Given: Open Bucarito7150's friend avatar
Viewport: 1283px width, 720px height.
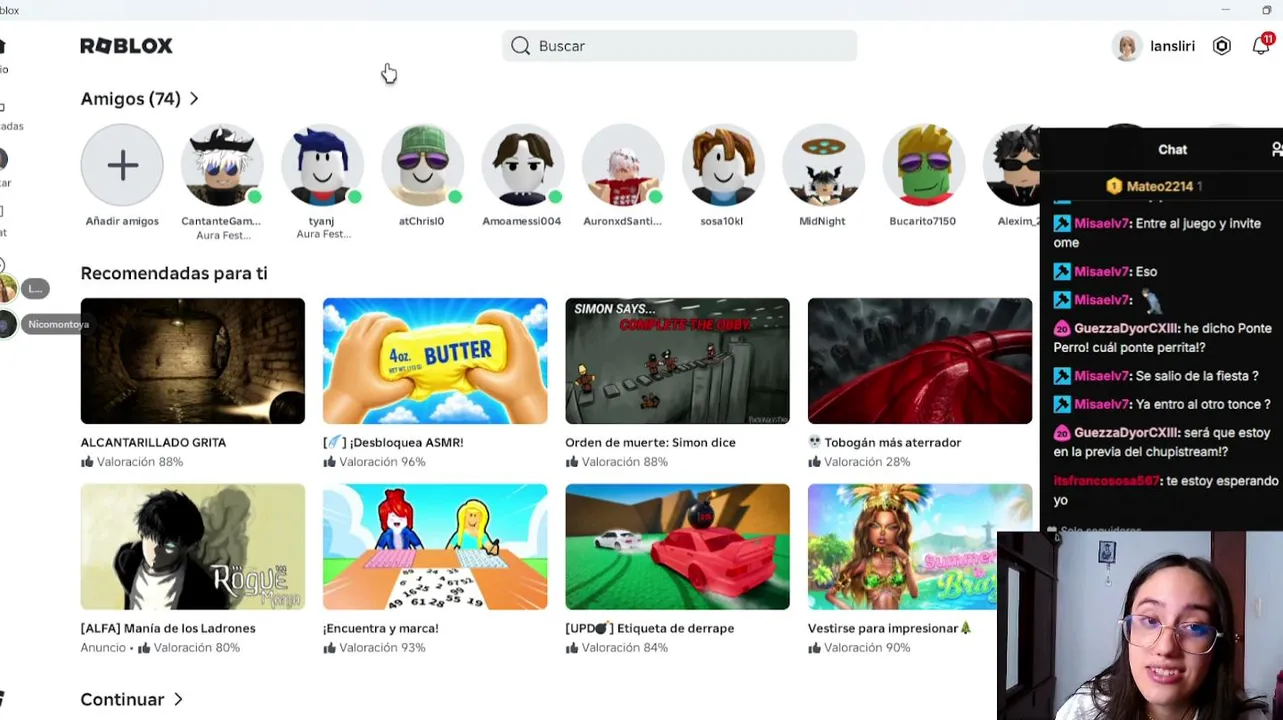Looking at the screenshot, I should click(923, 165).
